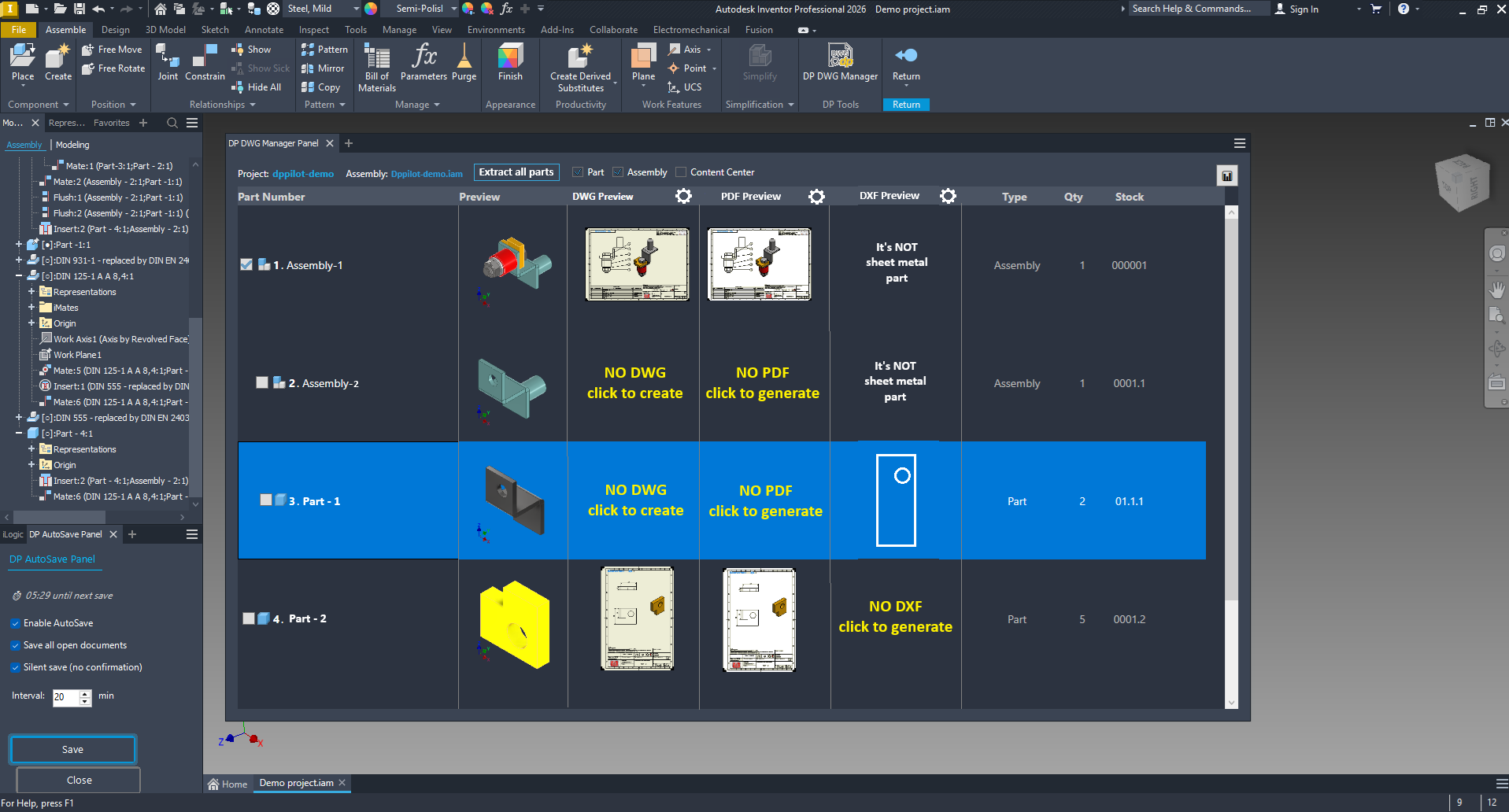Screen dimensions: 1509x812
Task: Click the AutoSave Interval input field
Action: 66,697
